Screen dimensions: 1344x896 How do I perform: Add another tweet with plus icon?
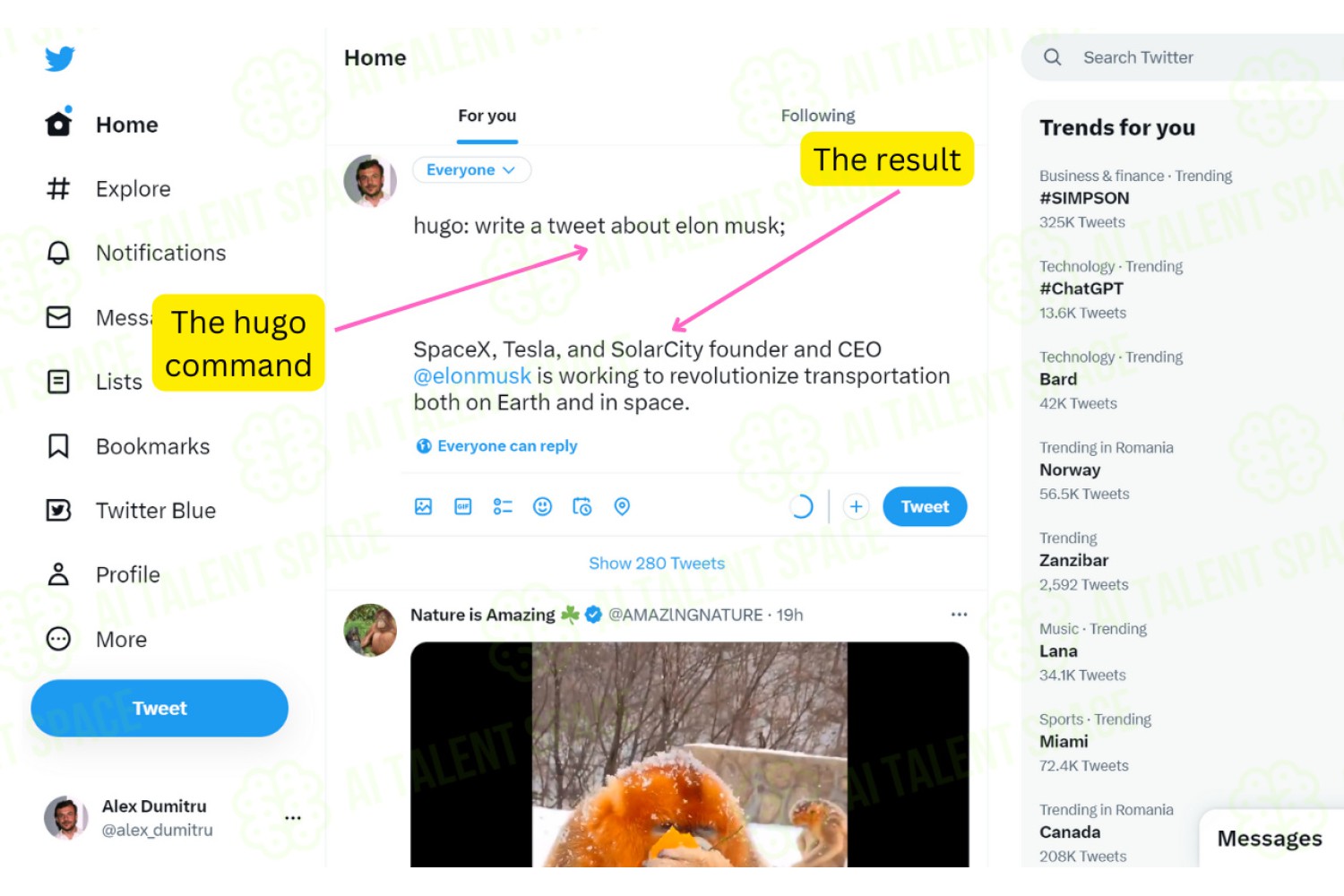[856, 506]
